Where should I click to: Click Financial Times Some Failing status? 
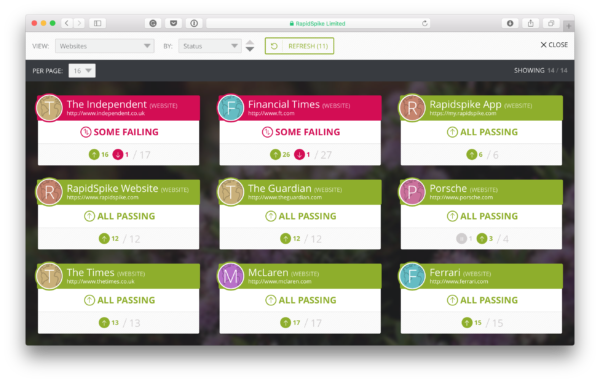301,132
